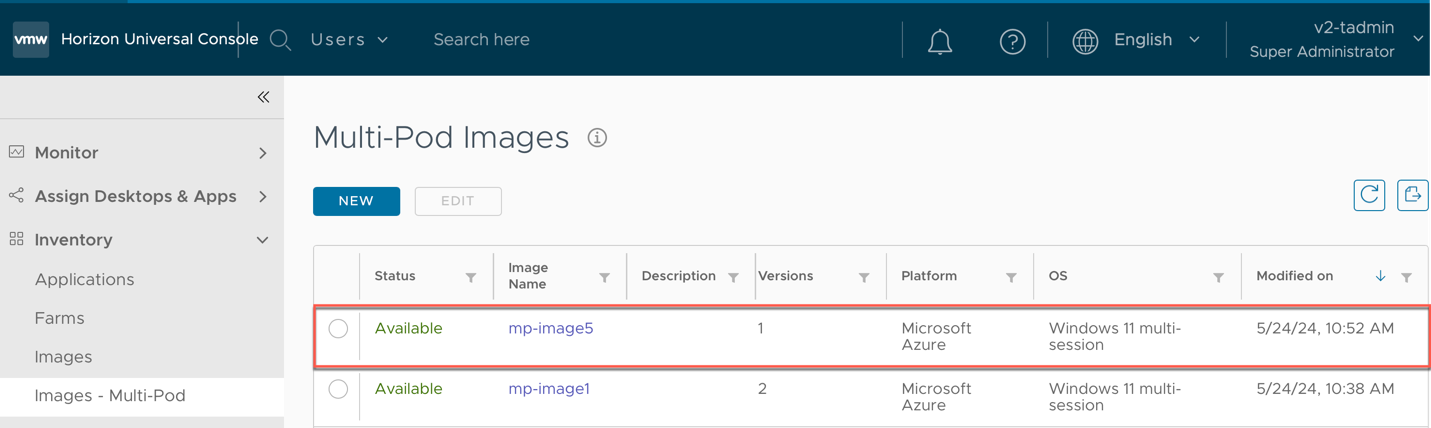Screen dimensions: 1431x428
Task: Filter the Platform column
Action: (1011, 277)
